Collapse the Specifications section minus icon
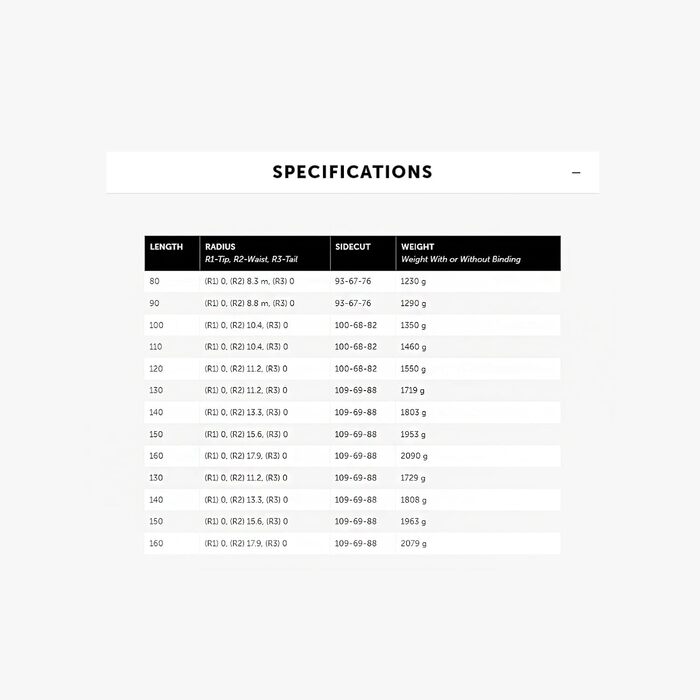Screen dimensions: 700x700 click(576, 172)
